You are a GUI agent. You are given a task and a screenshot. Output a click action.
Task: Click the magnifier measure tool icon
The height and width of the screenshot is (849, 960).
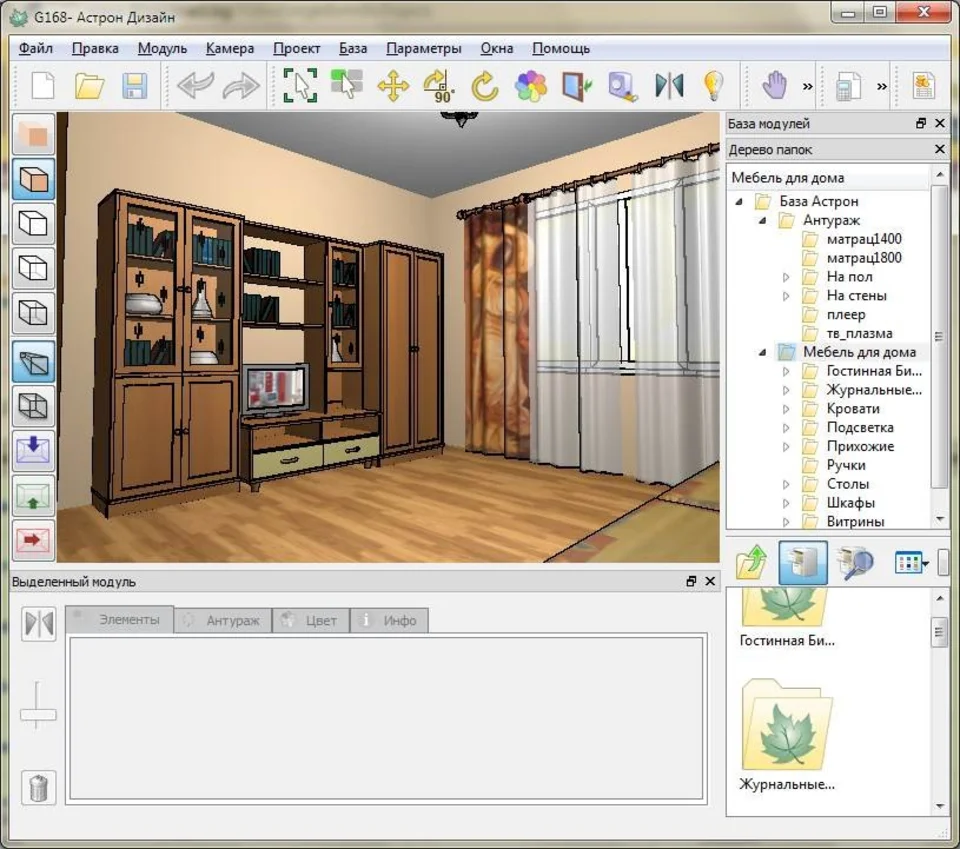click(x=623, y=86)
